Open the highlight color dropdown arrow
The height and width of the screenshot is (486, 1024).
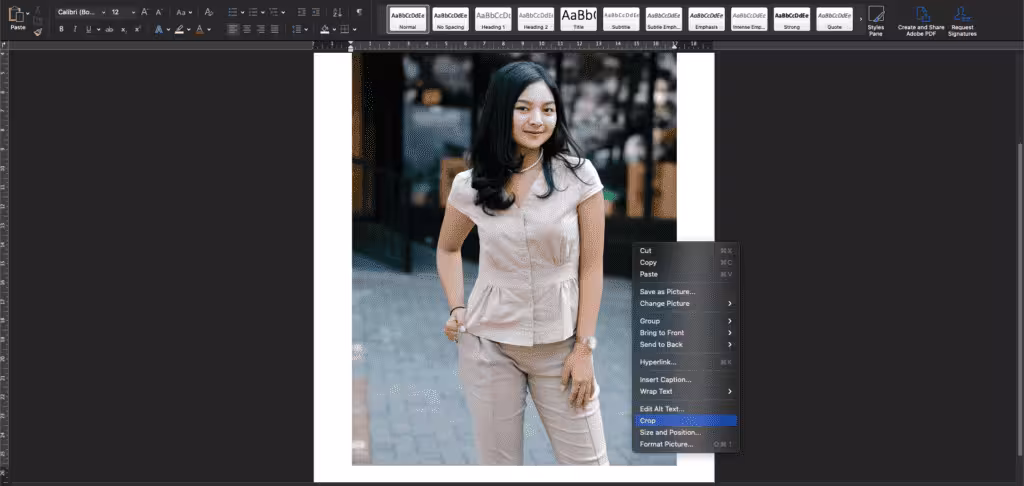(188, 29)
